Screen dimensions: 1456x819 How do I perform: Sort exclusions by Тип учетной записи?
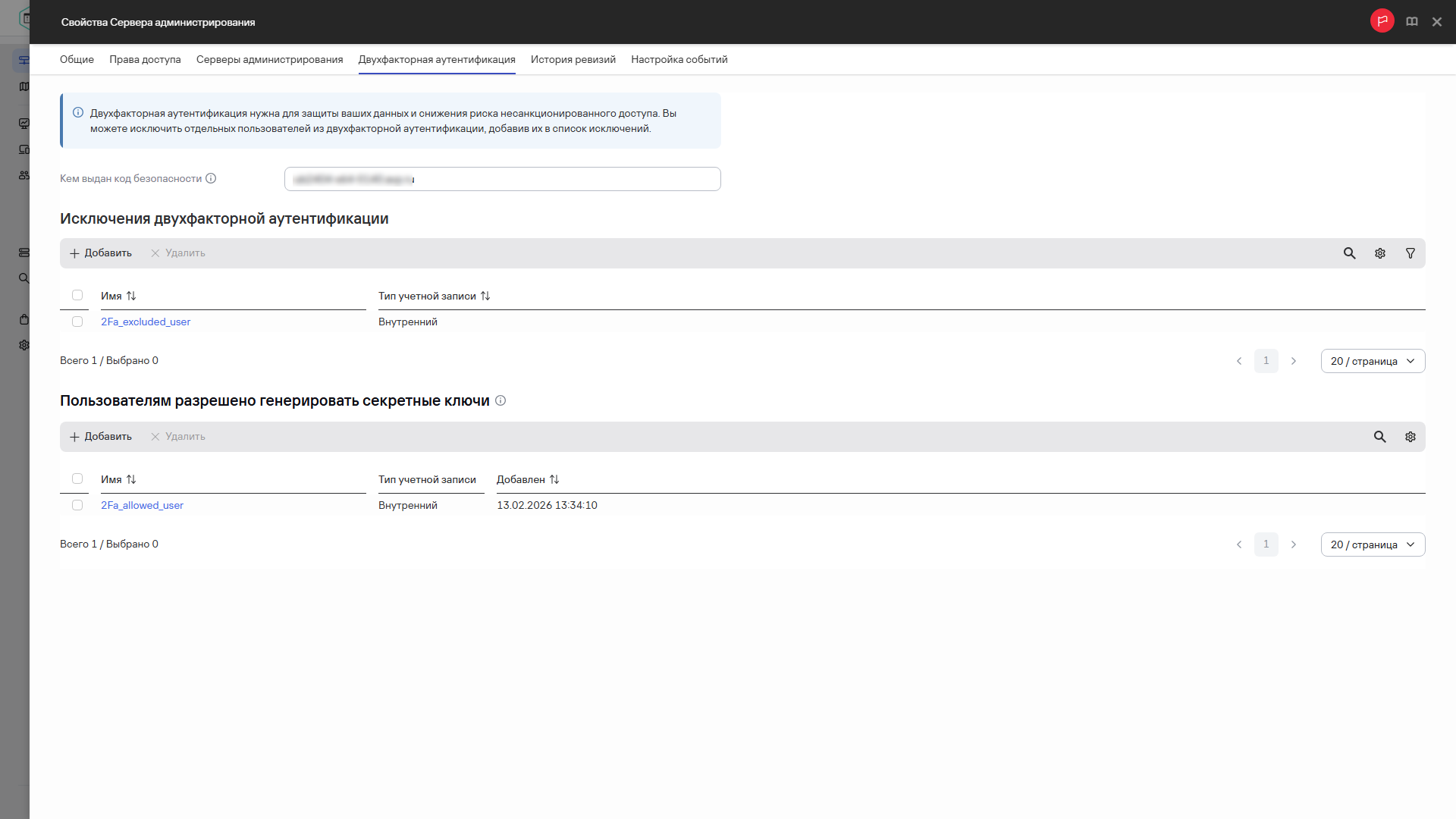[485, 296]
